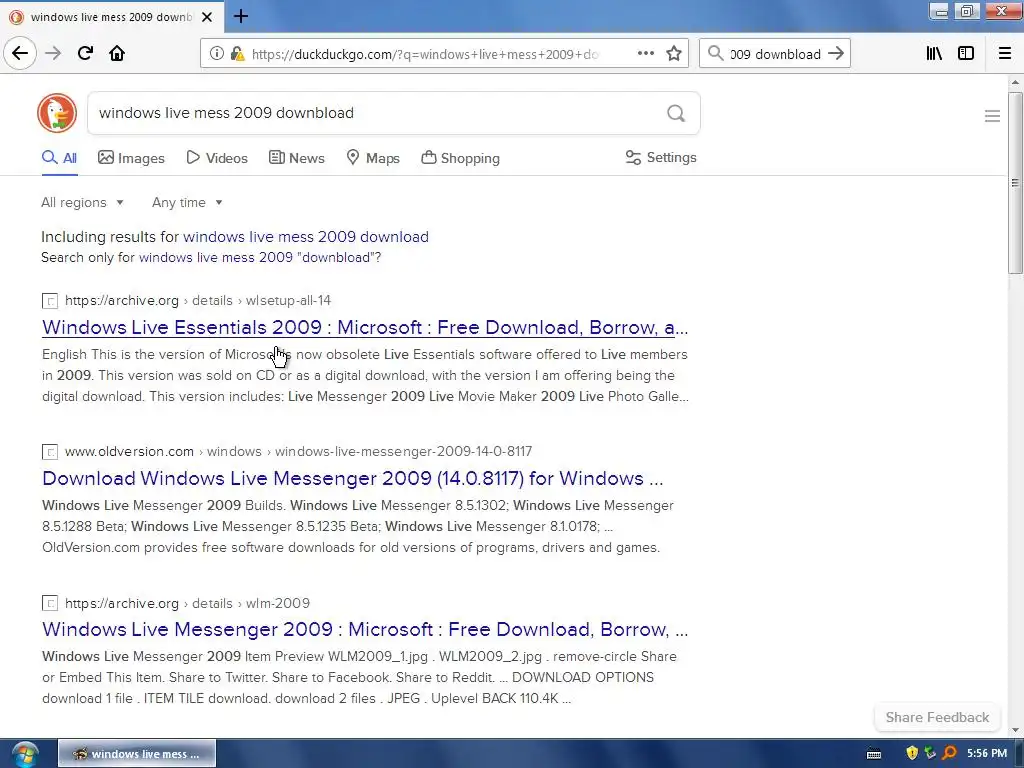Open a new tab with plus
Screen dimensions: 1024x768
pos(241,16)
